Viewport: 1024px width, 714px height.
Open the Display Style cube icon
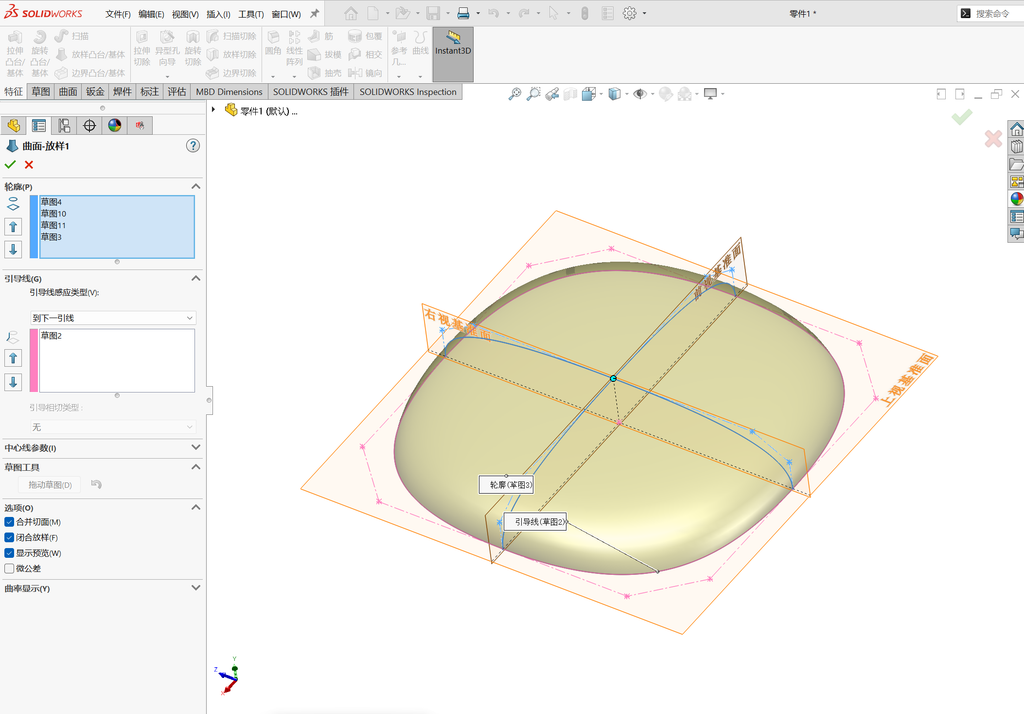(614, 94)
